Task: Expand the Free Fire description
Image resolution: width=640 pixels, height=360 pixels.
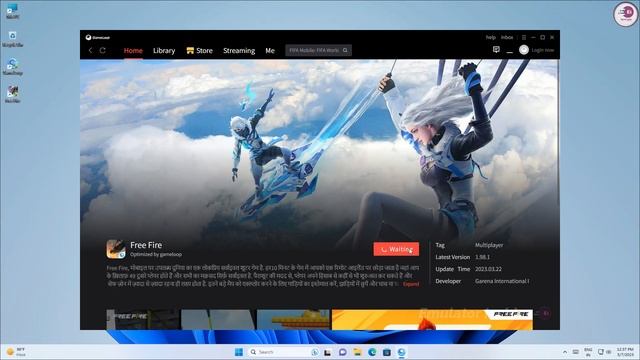Action: (x=411, y=284)
